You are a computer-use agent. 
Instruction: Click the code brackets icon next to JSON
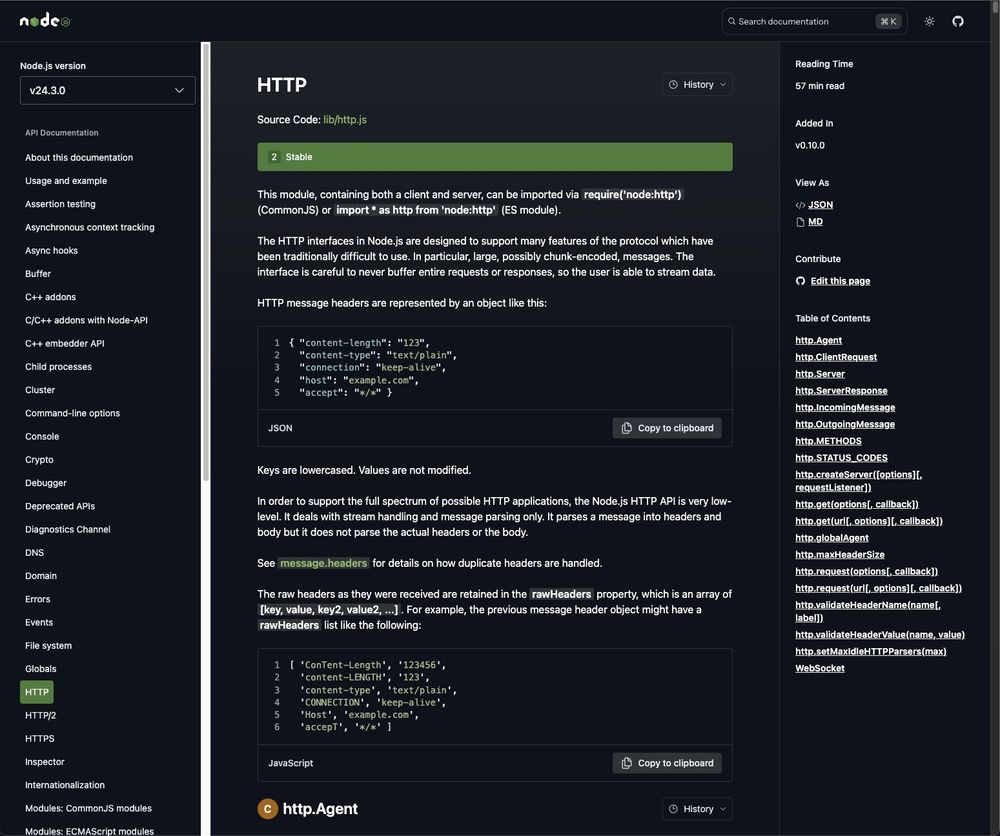[800, 205]
